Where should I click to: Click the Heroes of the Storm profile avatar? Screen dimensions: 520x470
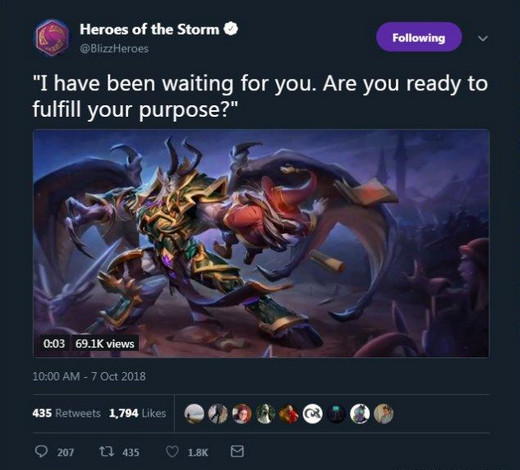click(52, 38)
